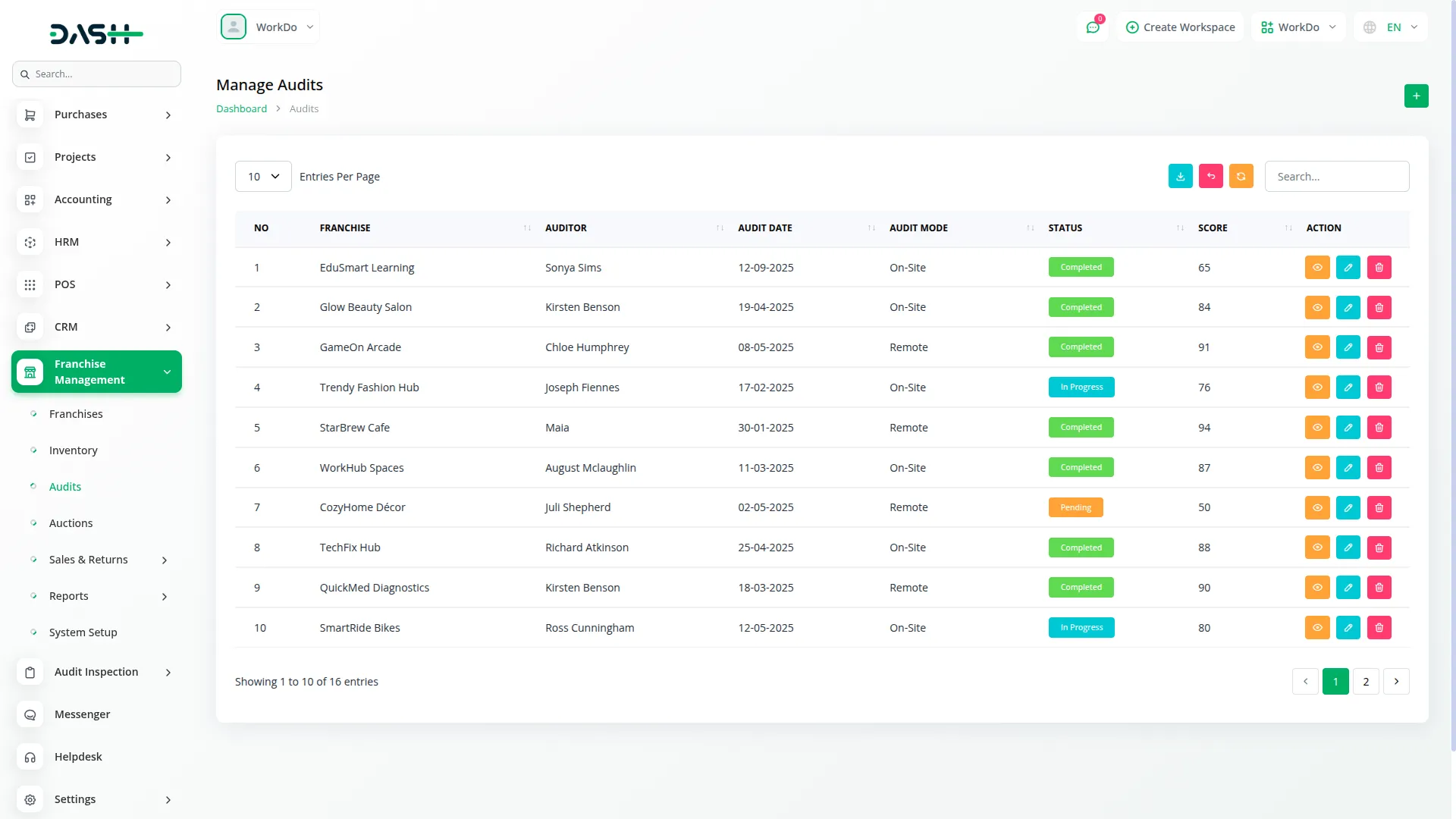Viewport: 1456px width, 819px height.
Task: View the SmartRide Bikes audit details
Action: click(x=1317, y=628)
